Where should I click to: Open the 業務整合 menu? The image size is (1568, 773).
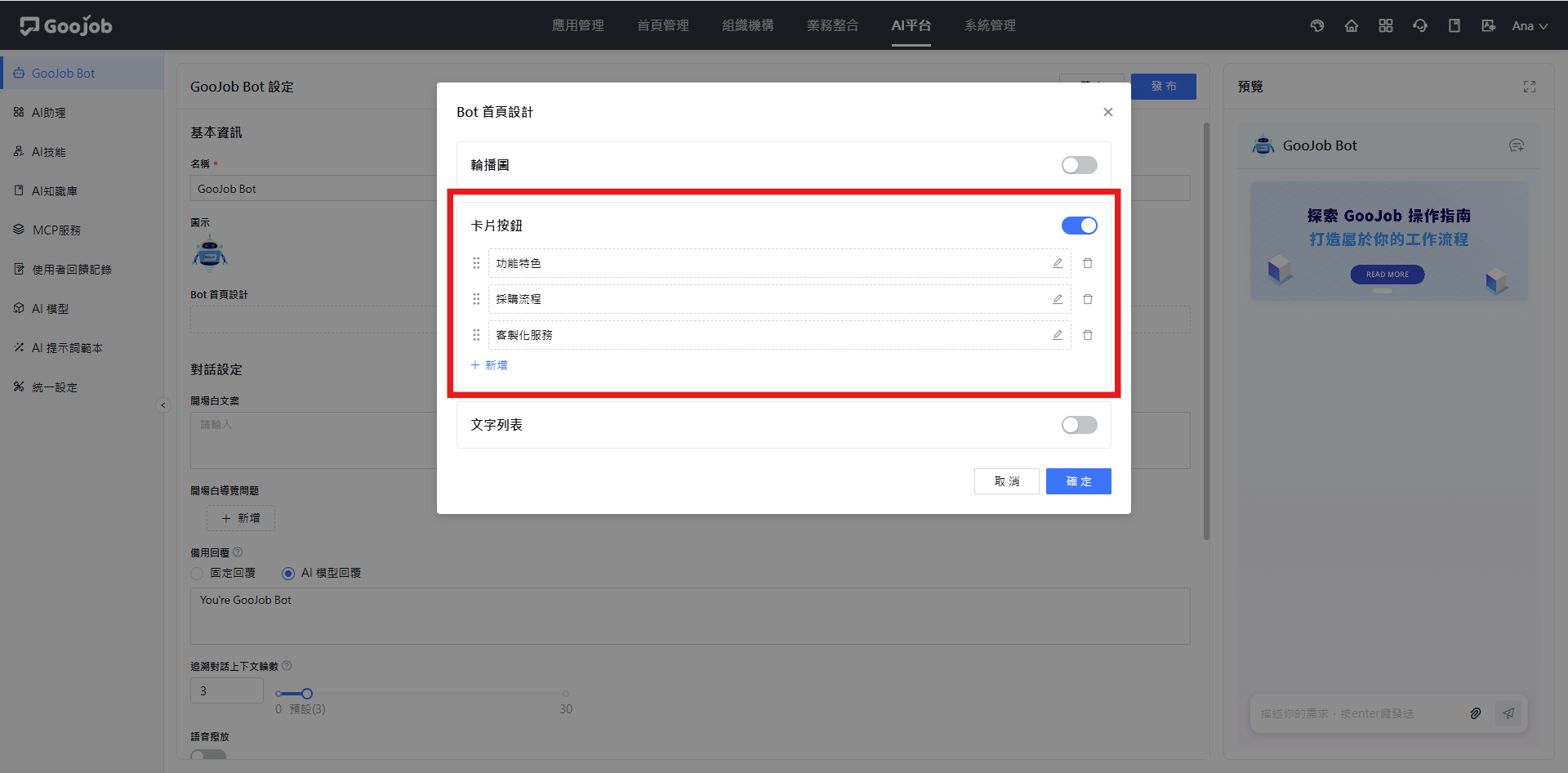point(833,25)
